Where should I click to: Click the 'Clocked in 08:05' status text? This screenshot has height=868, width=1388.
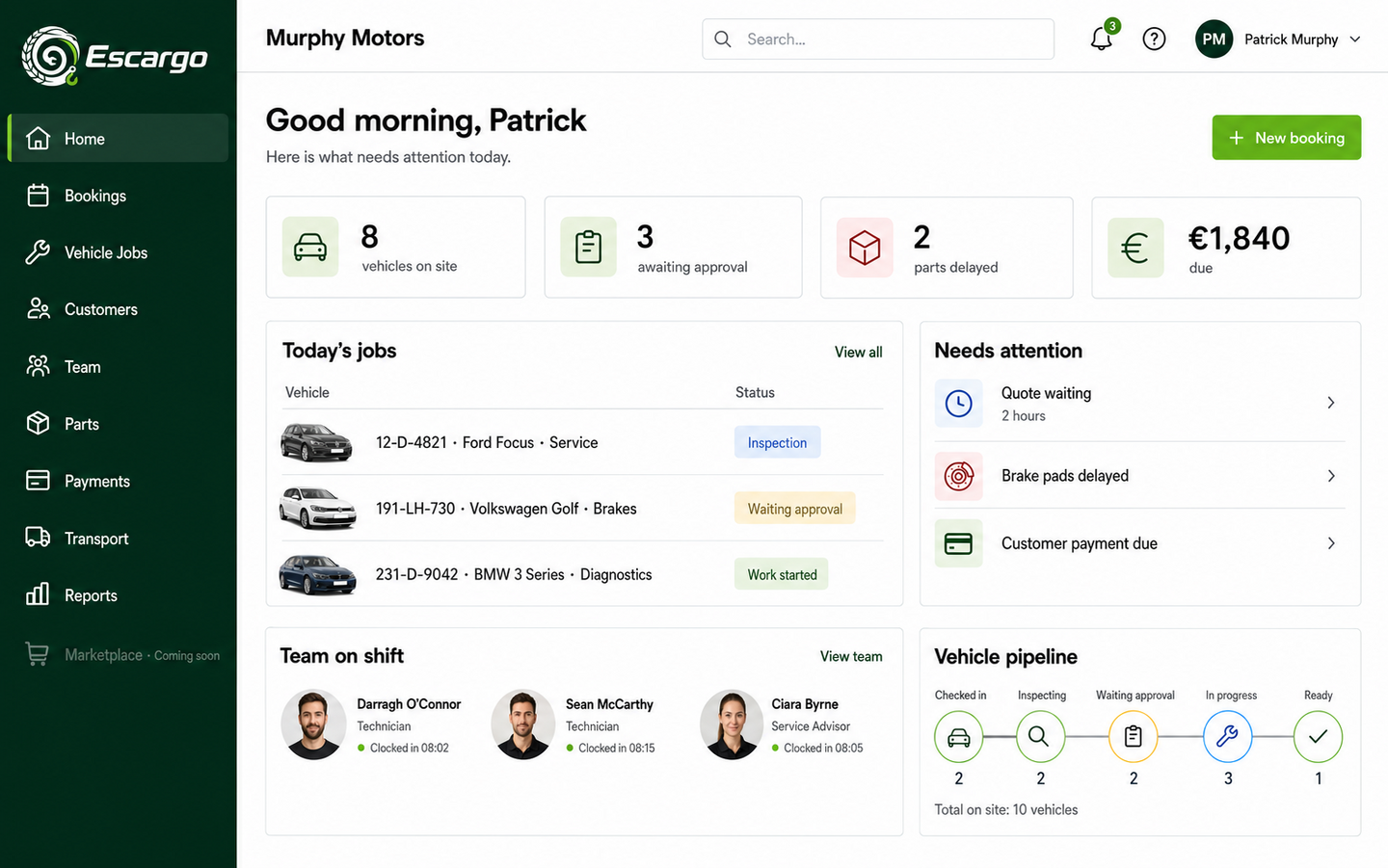823,748
